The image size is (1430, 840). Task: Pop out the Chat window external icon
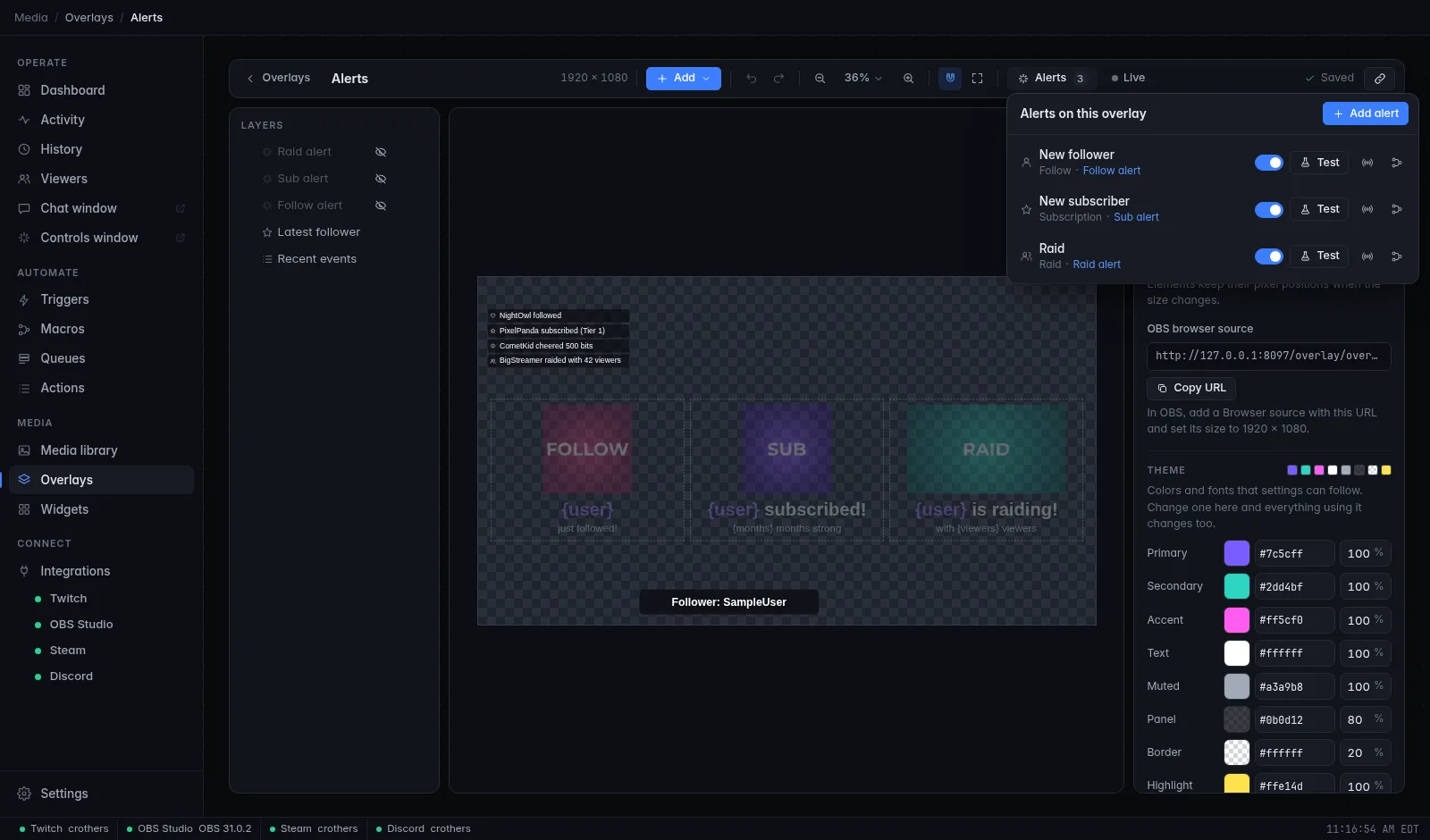(x=181, y=208)
